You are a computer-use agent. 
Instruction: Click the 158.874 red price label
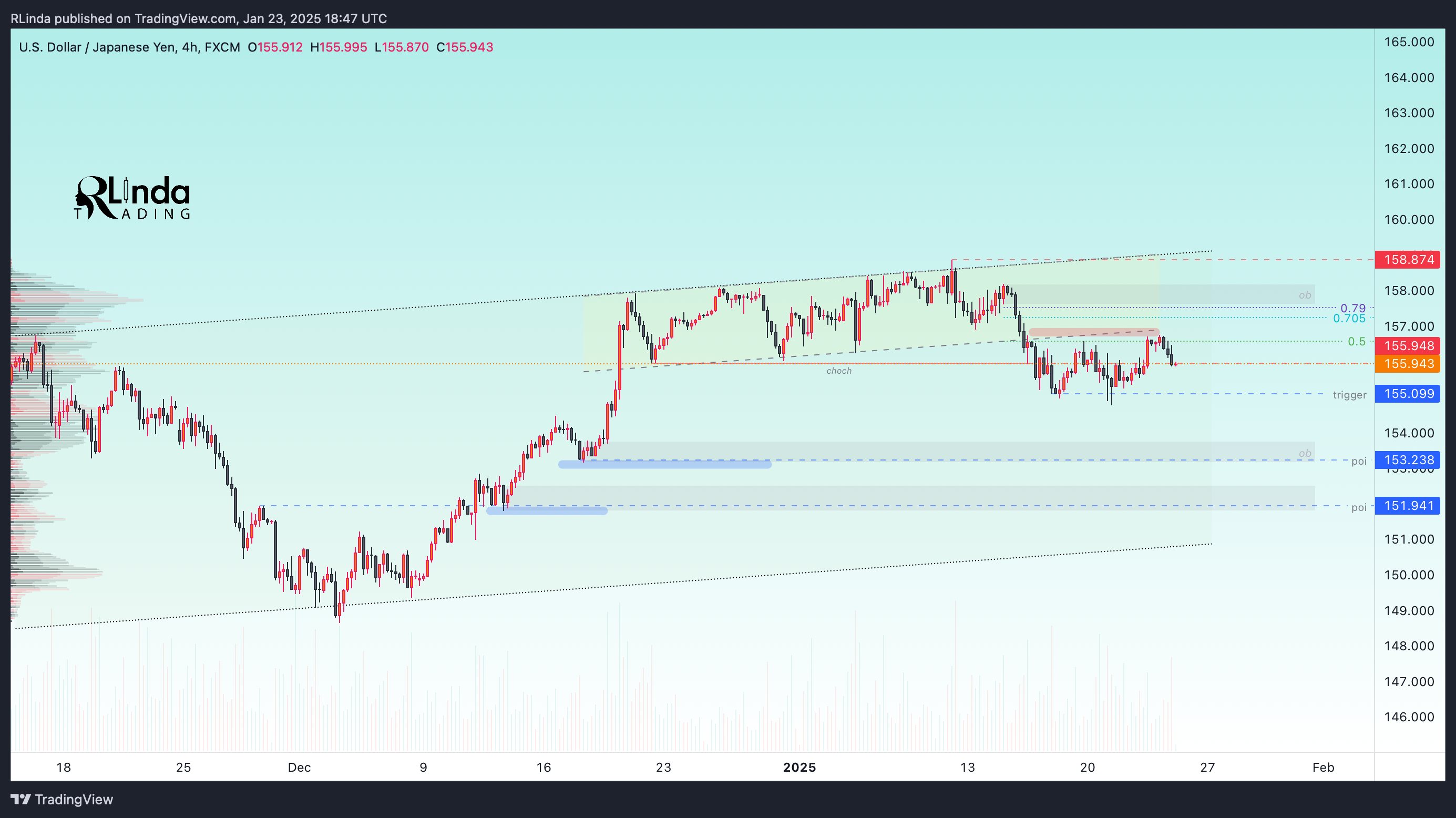tap(1408, 260)
